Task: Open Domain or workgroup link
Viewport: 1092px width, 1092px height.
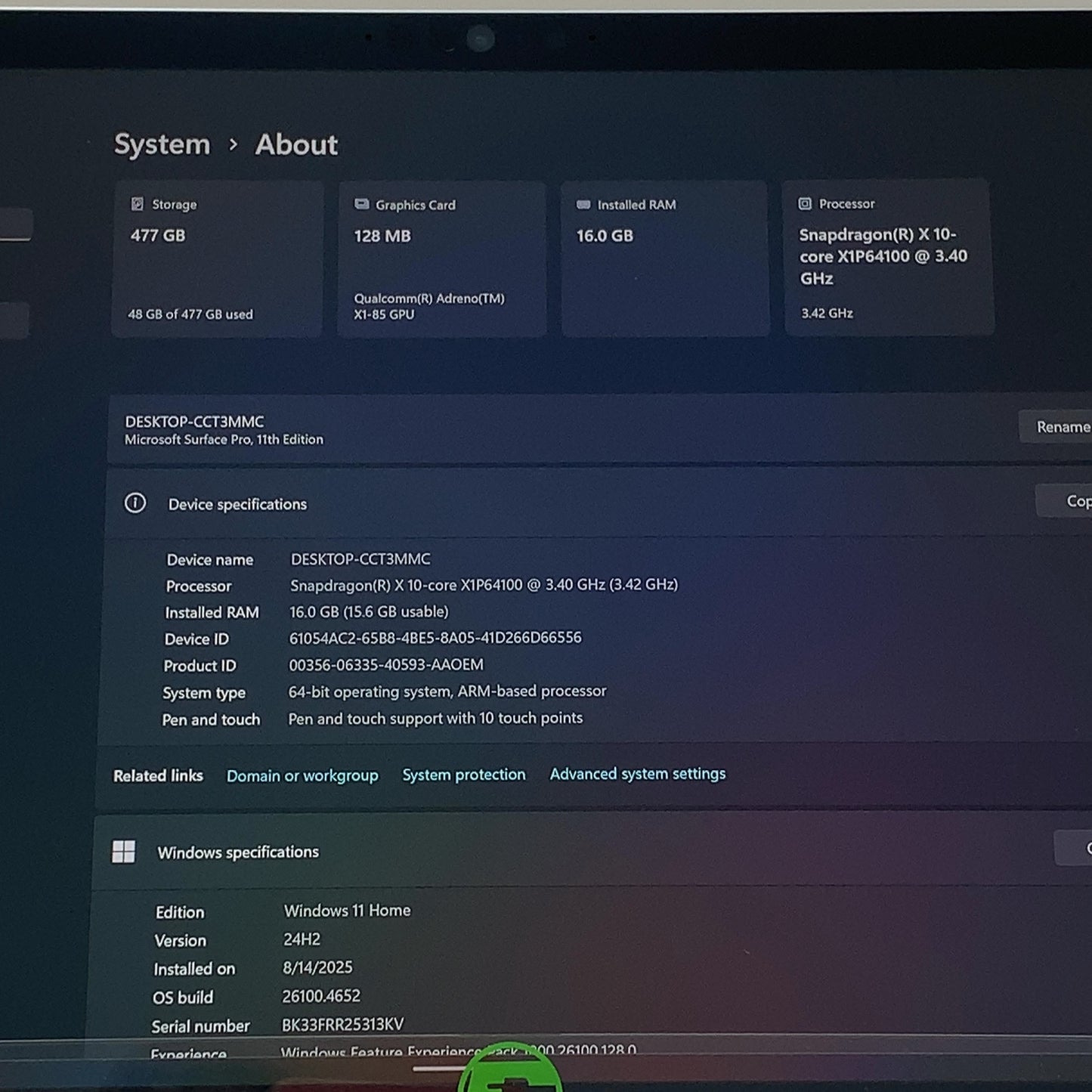Action: pyautogui.click(x=302, y=776)
